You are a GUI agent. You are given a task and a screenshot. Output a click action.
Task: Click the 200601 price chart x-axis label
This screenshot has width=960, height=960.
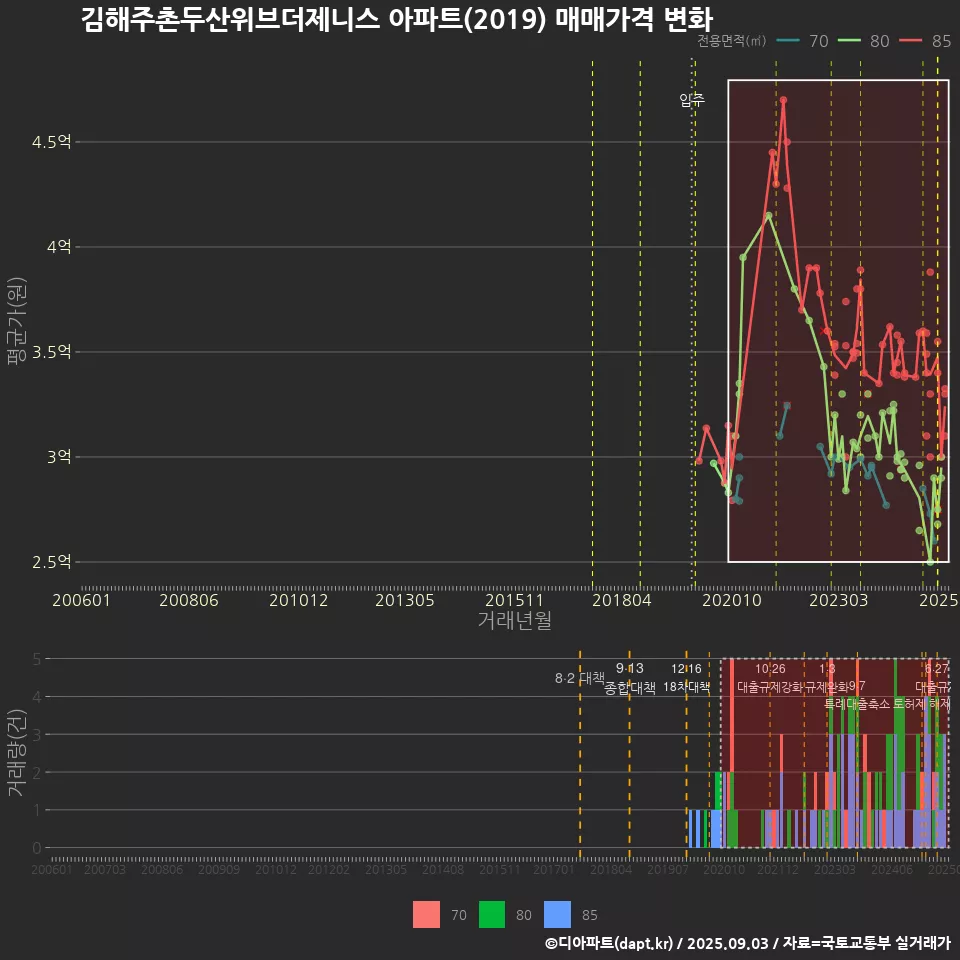pos(81,600)
